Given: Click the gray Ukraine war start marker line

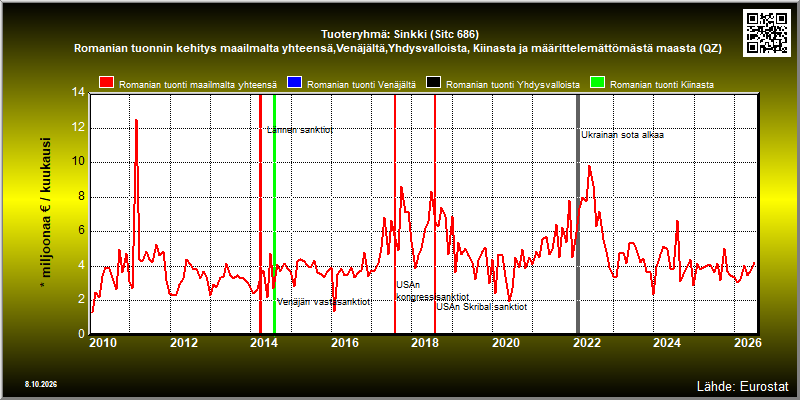Looking at the screenshot, I should click(578, 214).
